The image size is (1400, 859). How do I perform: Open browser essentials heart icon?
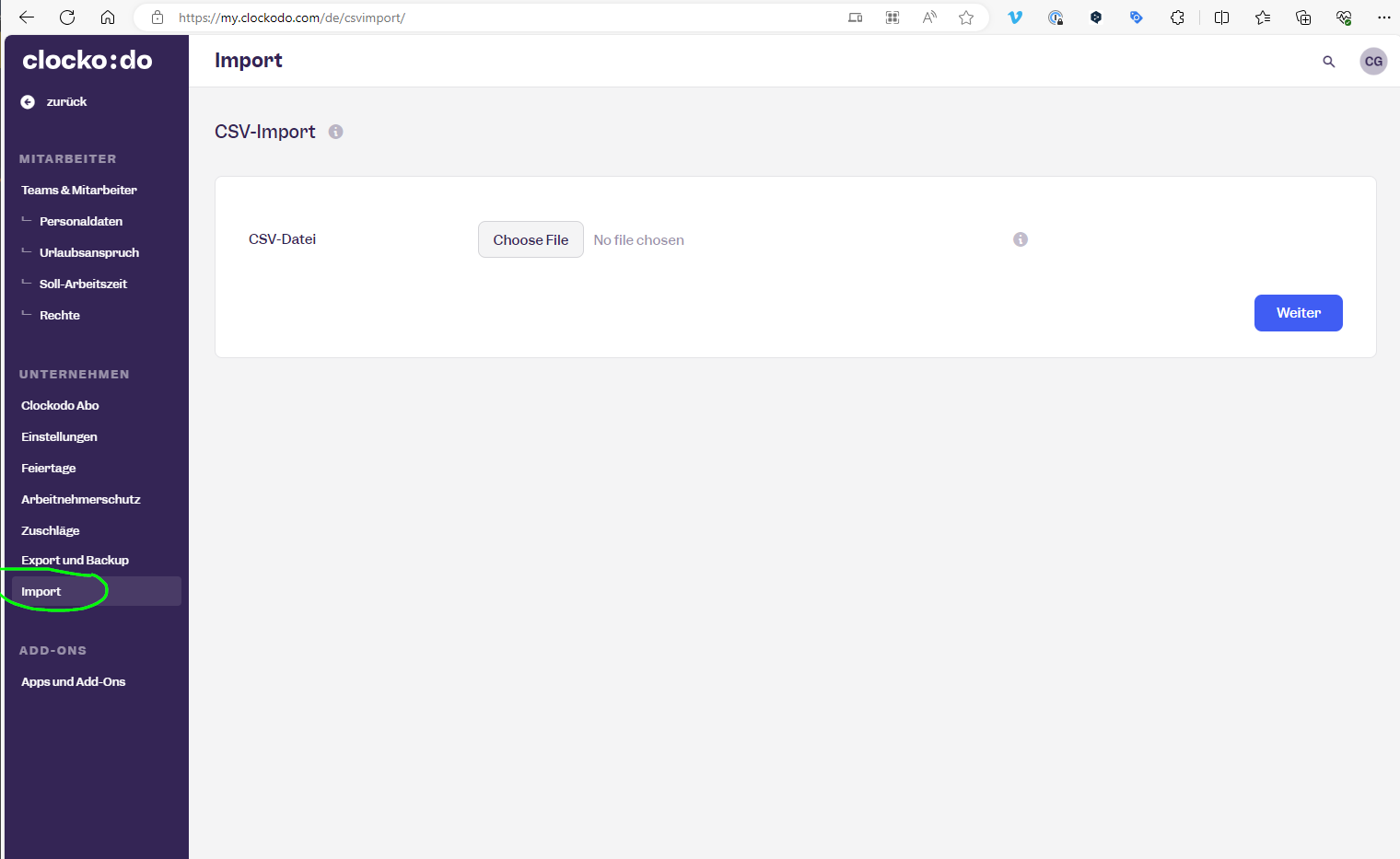(1344, 17)
